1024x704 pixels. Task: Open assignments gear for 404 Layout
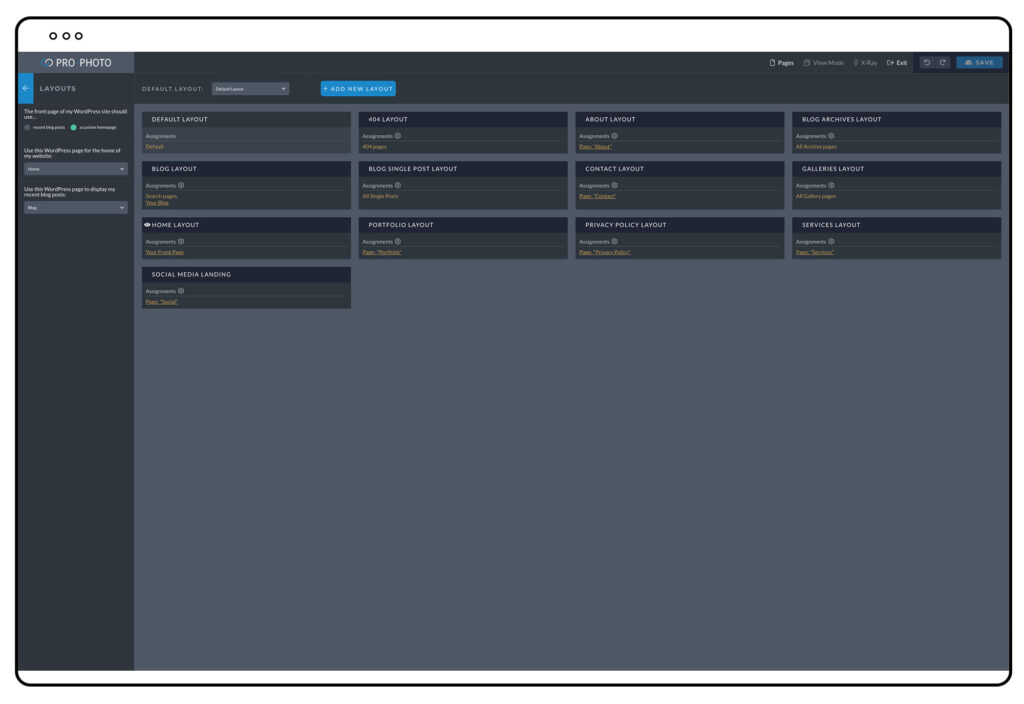(x=398, y=136)
